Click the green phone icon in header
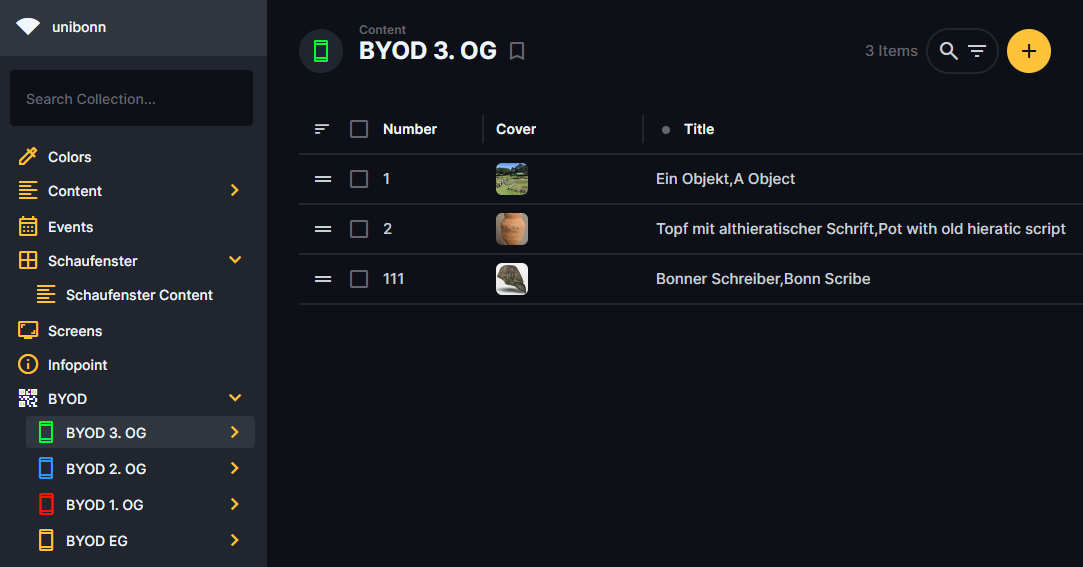The image size is (1083, 567). (x=321, y=51)
